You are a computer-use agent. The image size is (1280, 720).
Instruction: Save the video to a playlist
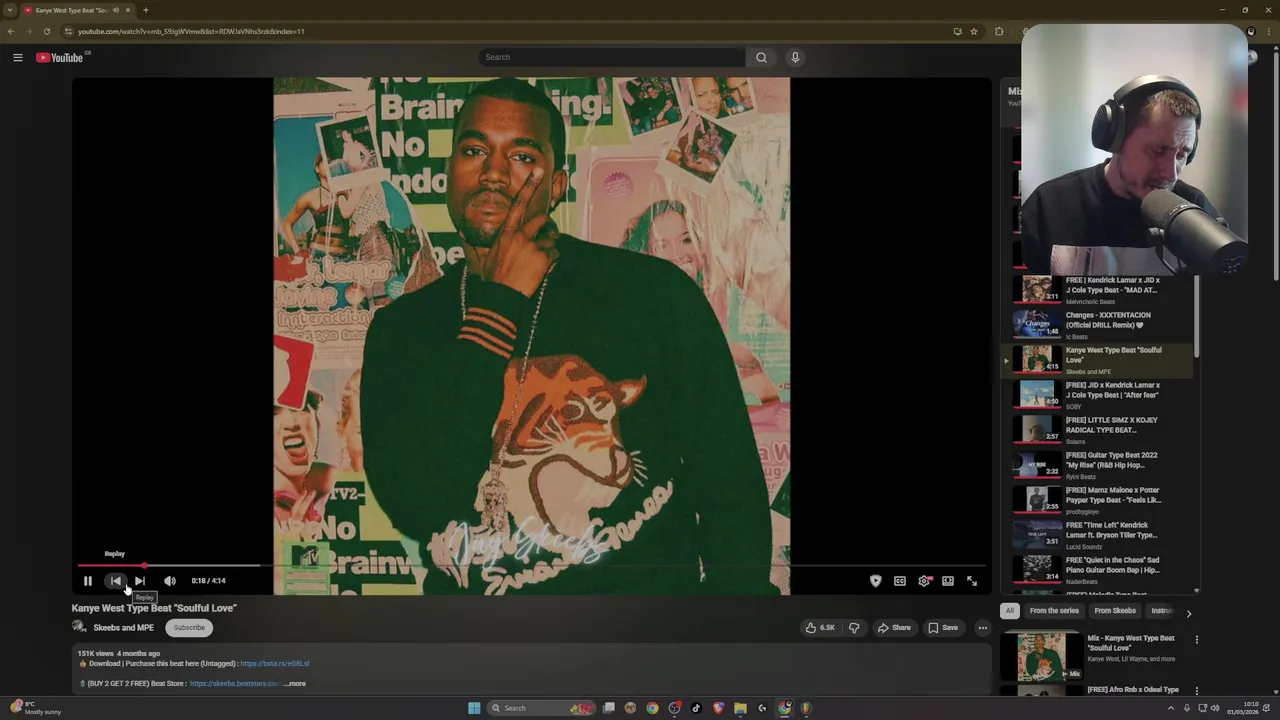(x=943, y=628)
